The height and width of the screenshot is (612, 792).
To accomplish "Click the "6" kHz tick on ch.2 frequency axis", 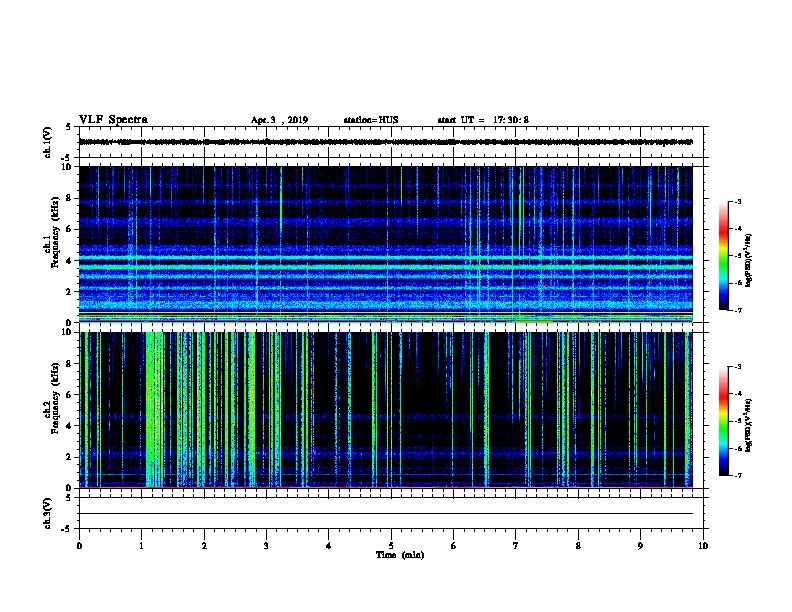I will 70,395.
